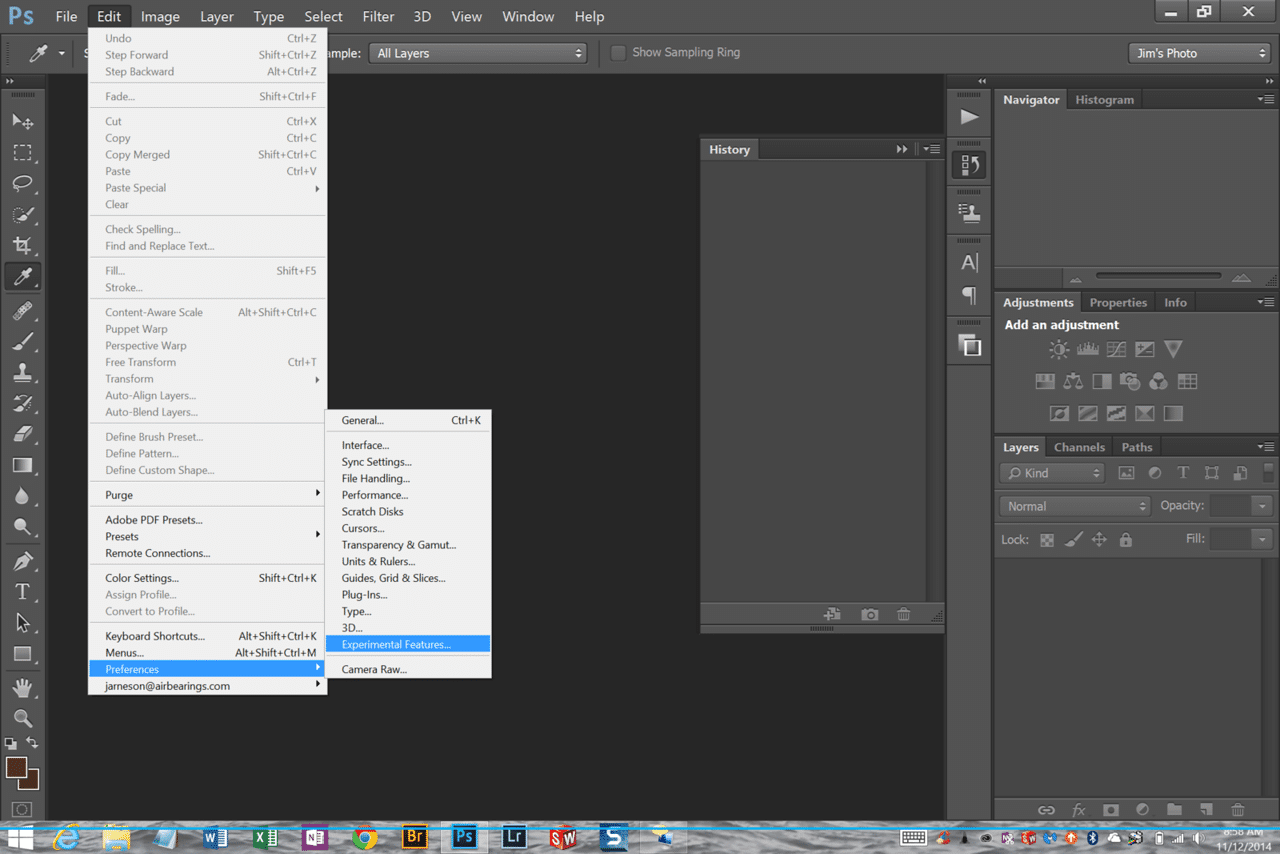Click History panel camera snapshot icon
Screen dimensions: 1280x854
870,615
